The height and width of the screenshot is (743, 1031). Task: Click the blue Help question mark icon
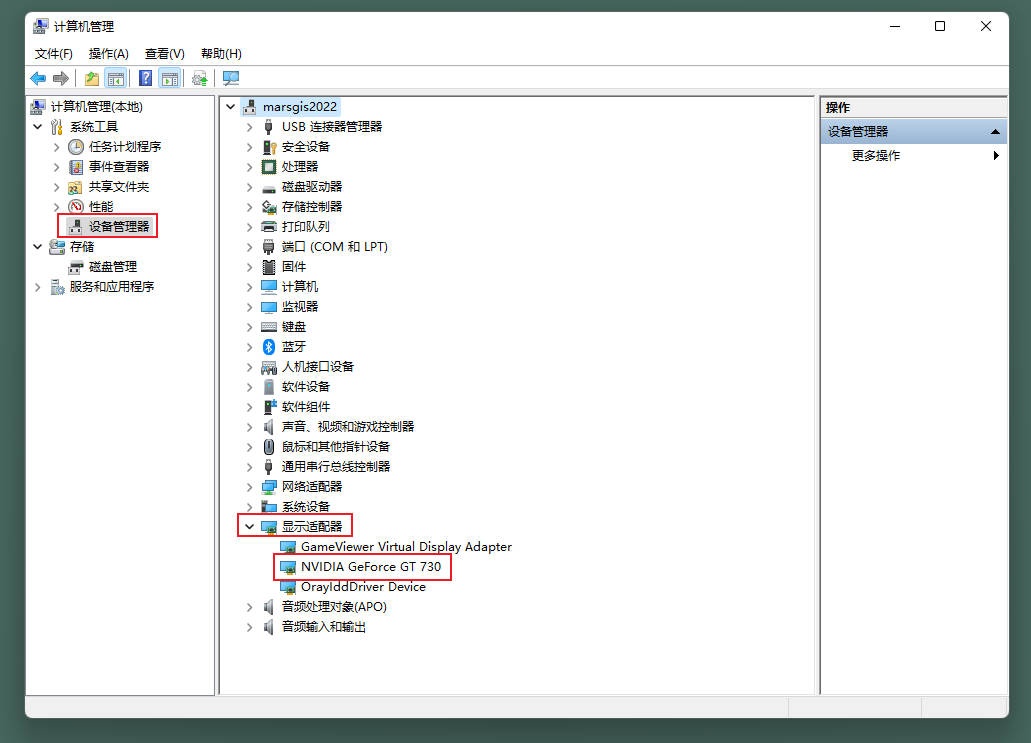tap(146, 78)
